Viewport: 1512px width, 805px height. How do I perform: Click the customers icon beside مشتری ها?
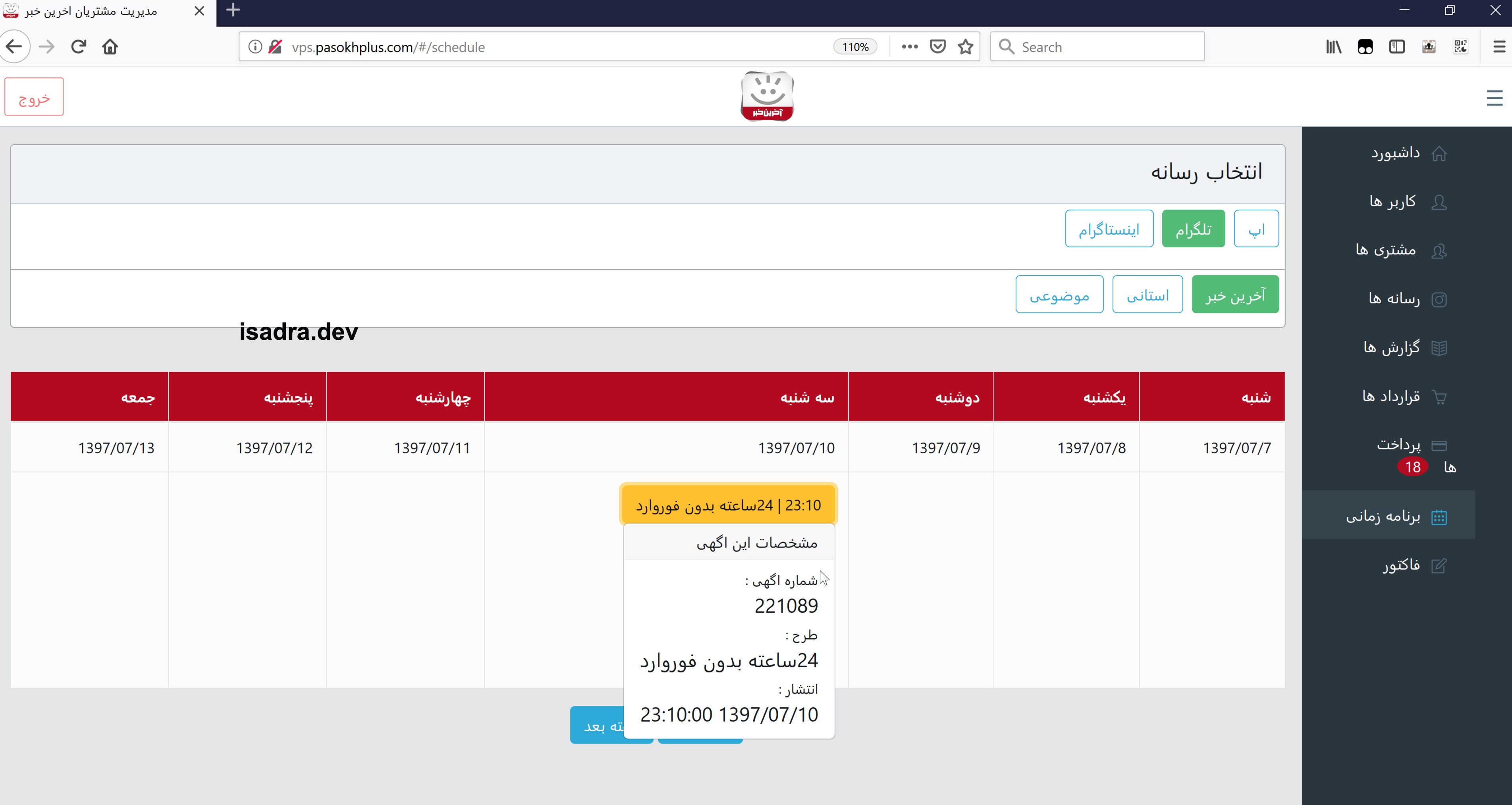1439,251
